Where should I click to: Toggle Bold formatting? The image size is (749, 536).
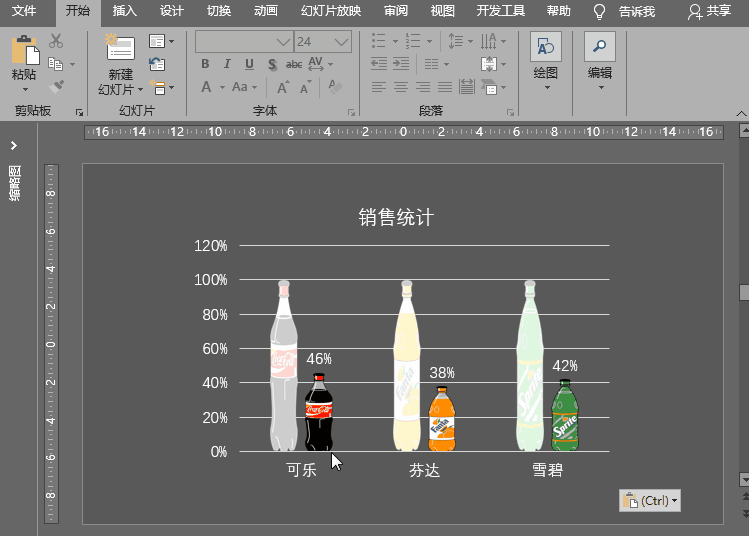click(205, 64)
